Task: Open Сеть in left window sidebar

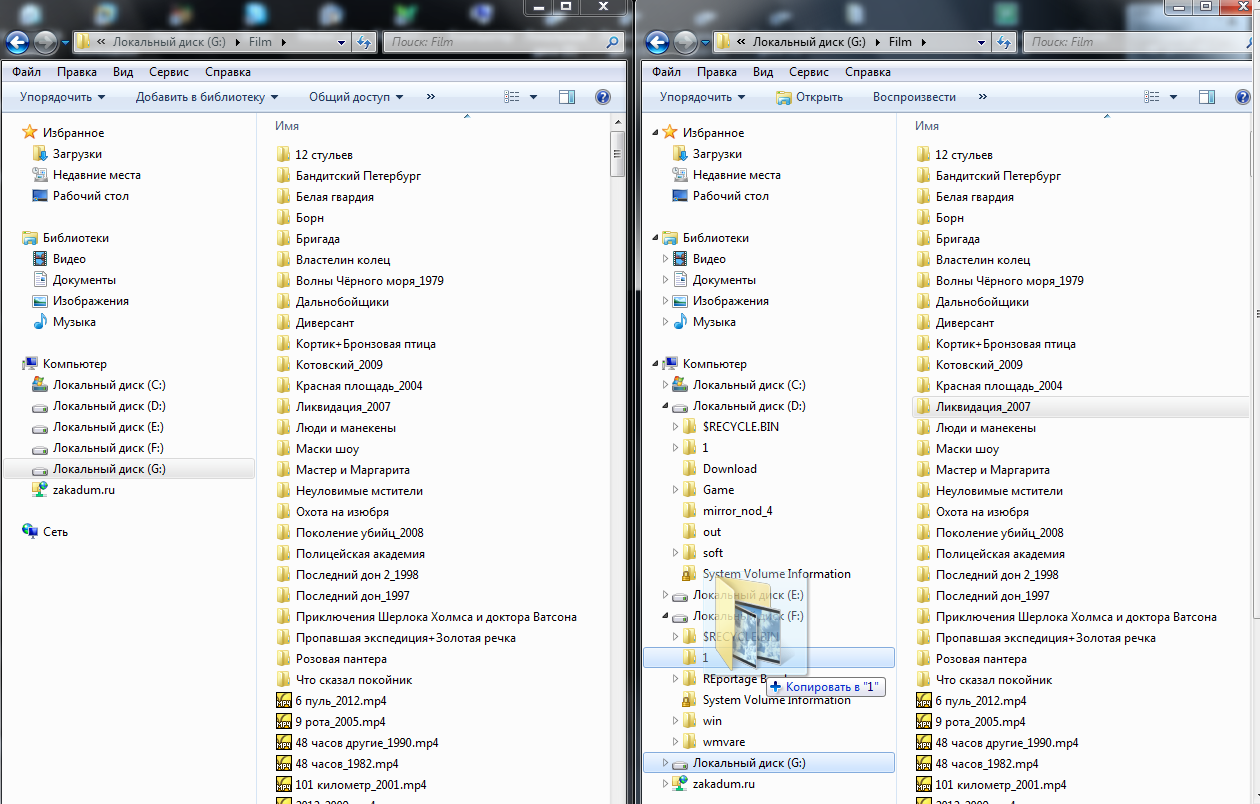Action: [x=55, y=532]
